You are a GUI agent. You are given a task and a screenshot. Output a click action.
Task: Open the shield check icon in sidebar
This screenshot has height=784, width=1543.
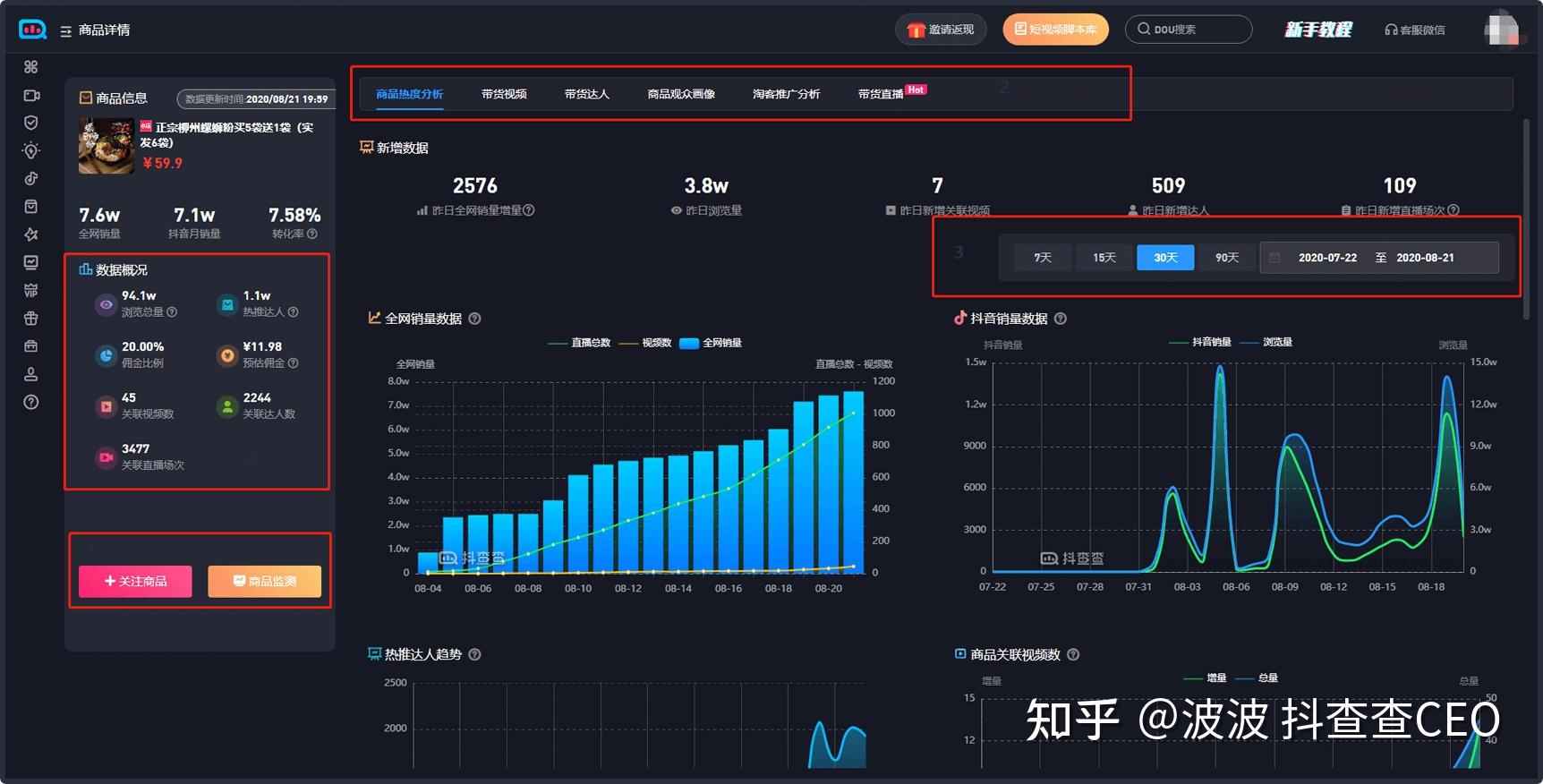pos(31,123)
